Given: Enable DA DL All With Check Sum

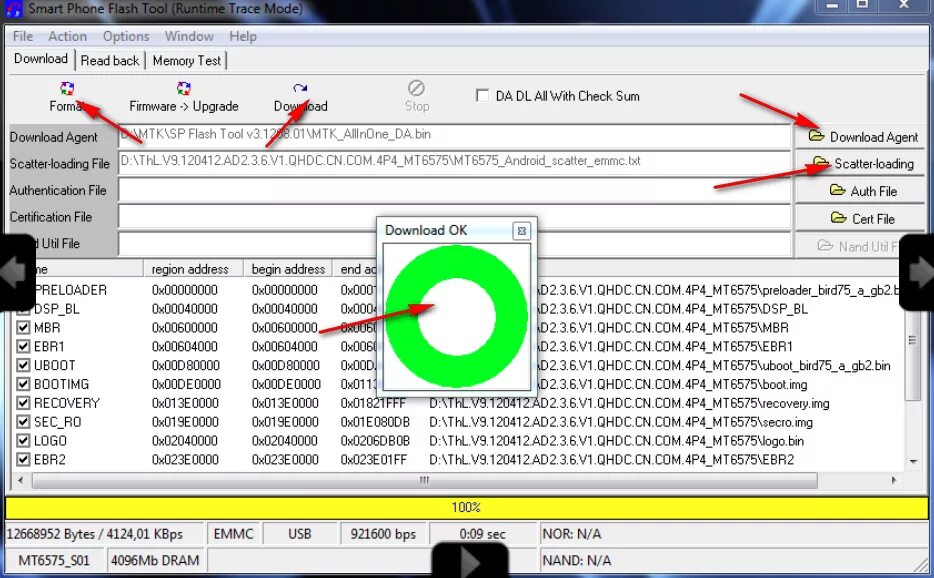Looking at the screenshot, I should coord(482,95).
